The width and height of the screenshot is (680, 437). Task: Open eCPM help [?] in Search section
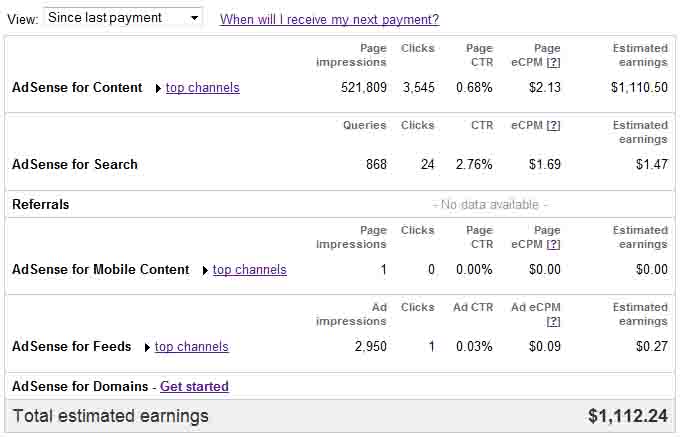pos(553,125)
